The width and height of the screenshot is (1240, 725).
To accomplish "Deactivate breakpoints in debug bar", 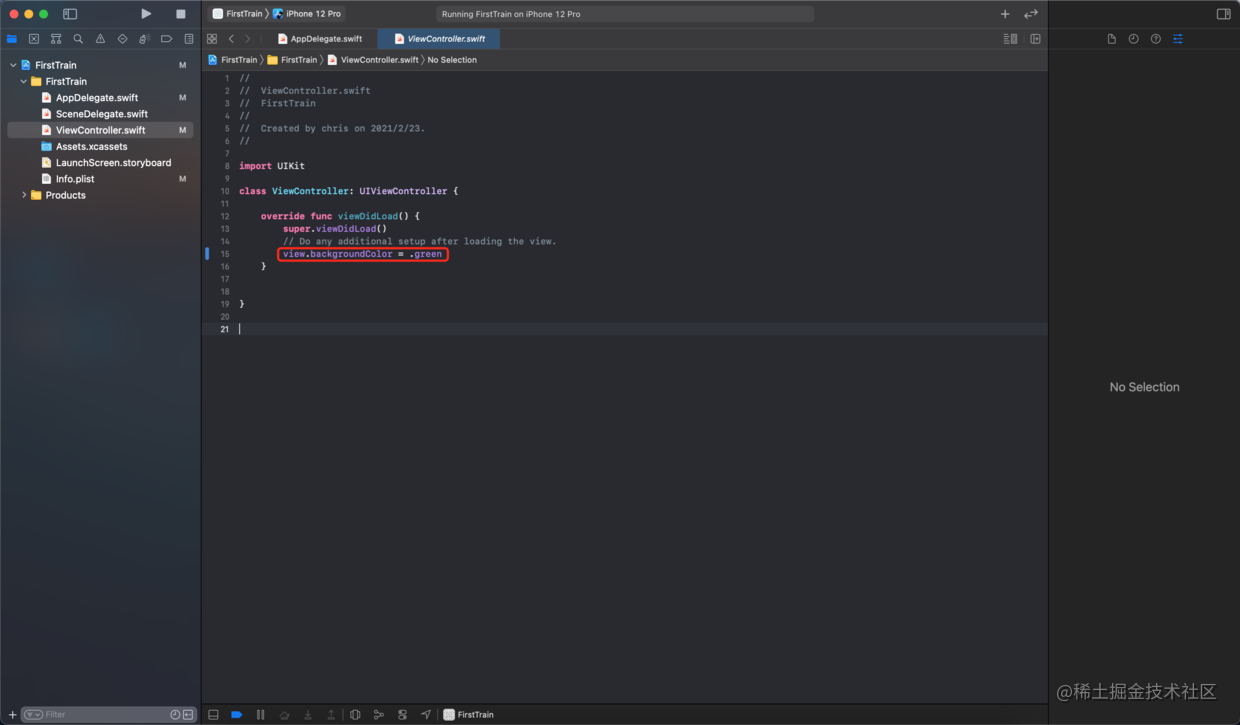I will (x=237, y=715).
